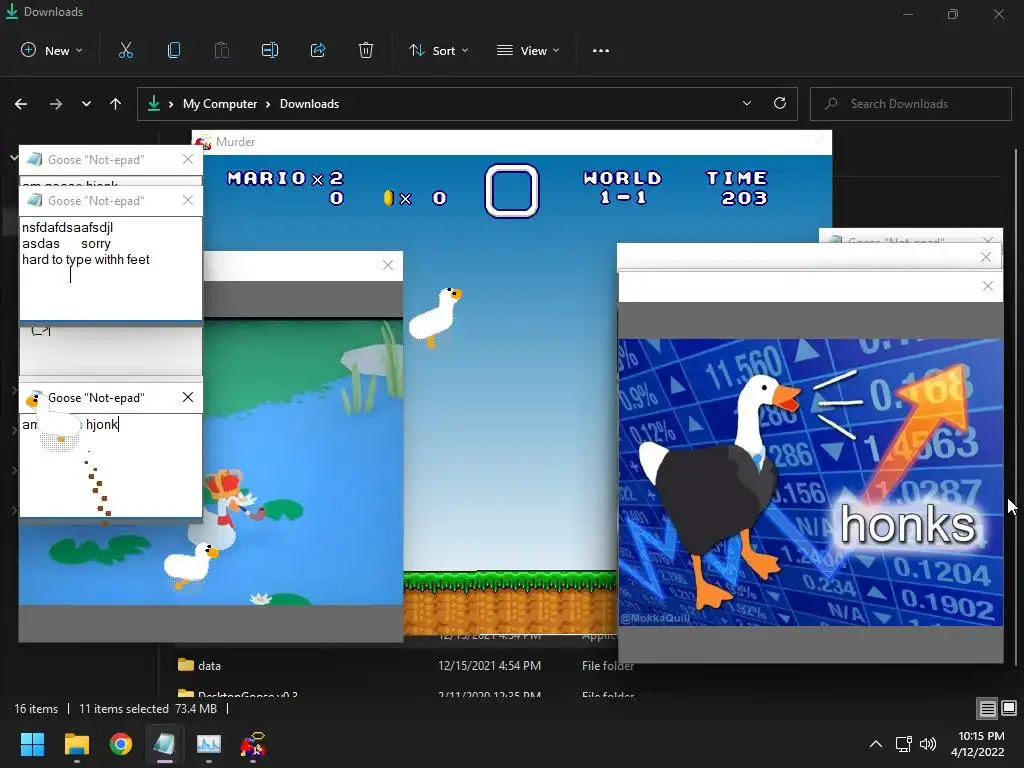The image size is (1024, 768).
Task: Click the Copy icon in toolbar
Action: [174, 50]
